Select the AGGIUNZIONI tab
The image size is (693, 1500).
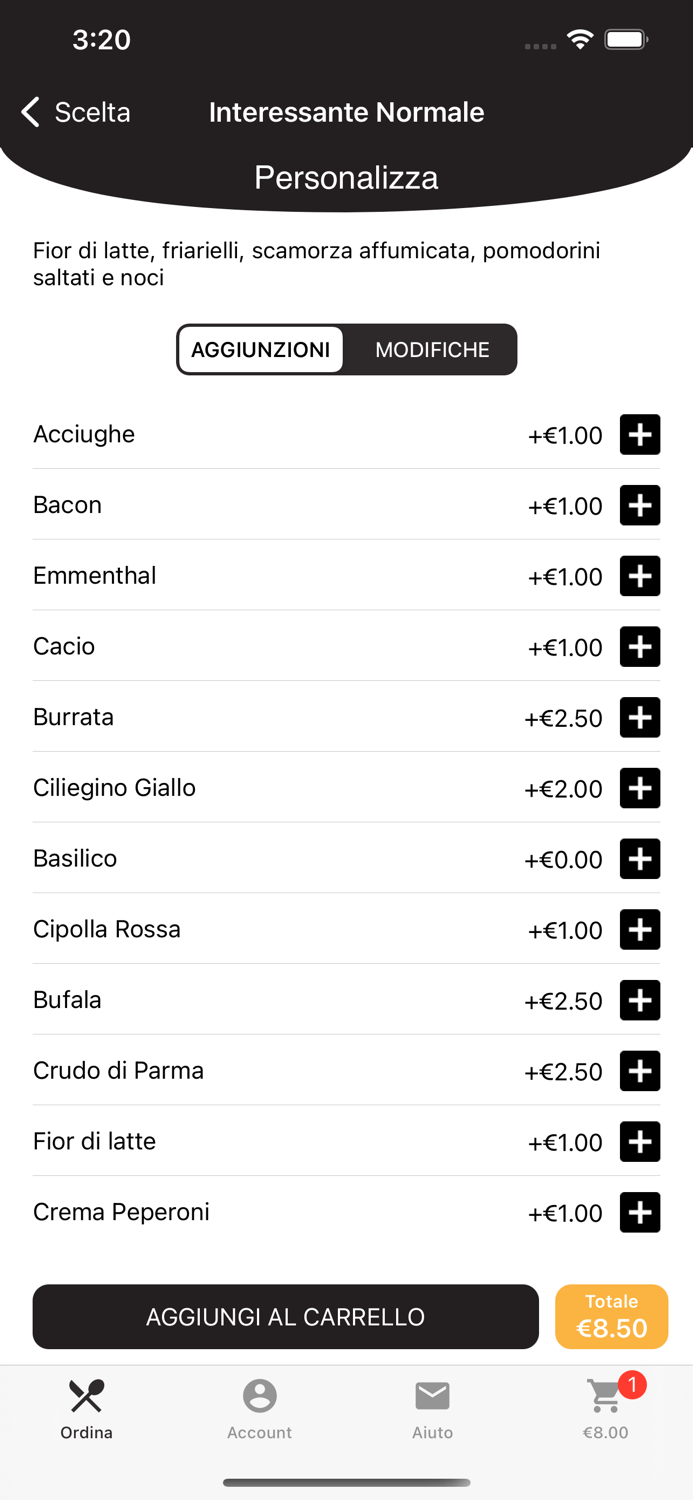(x=261, y=349)
